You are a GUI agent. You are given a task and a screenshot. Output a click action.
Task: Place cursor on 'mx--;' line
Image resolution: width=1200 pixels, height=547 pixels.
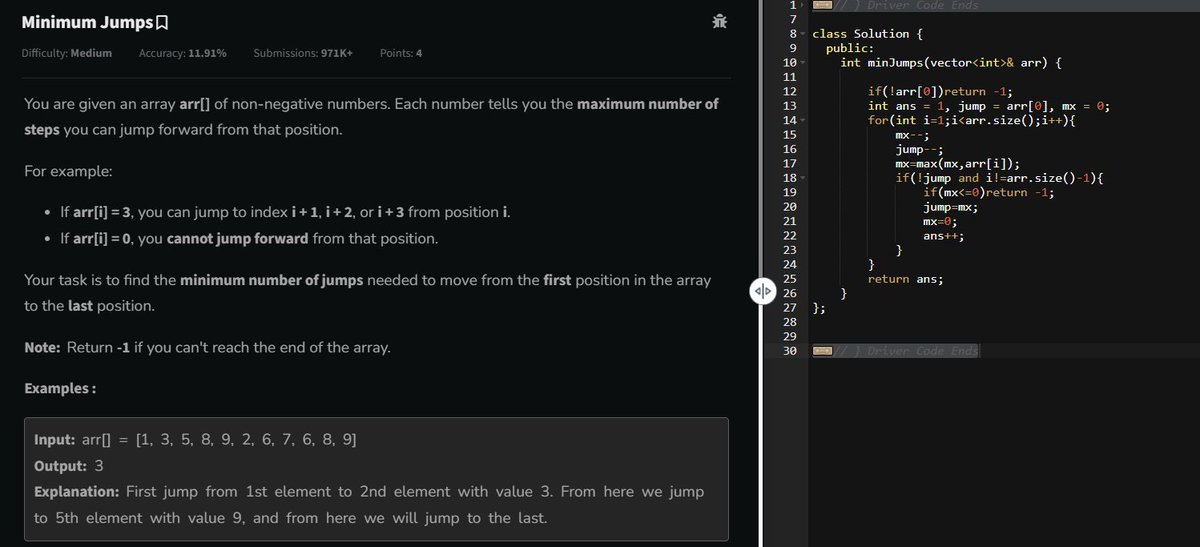click(912, 135)
